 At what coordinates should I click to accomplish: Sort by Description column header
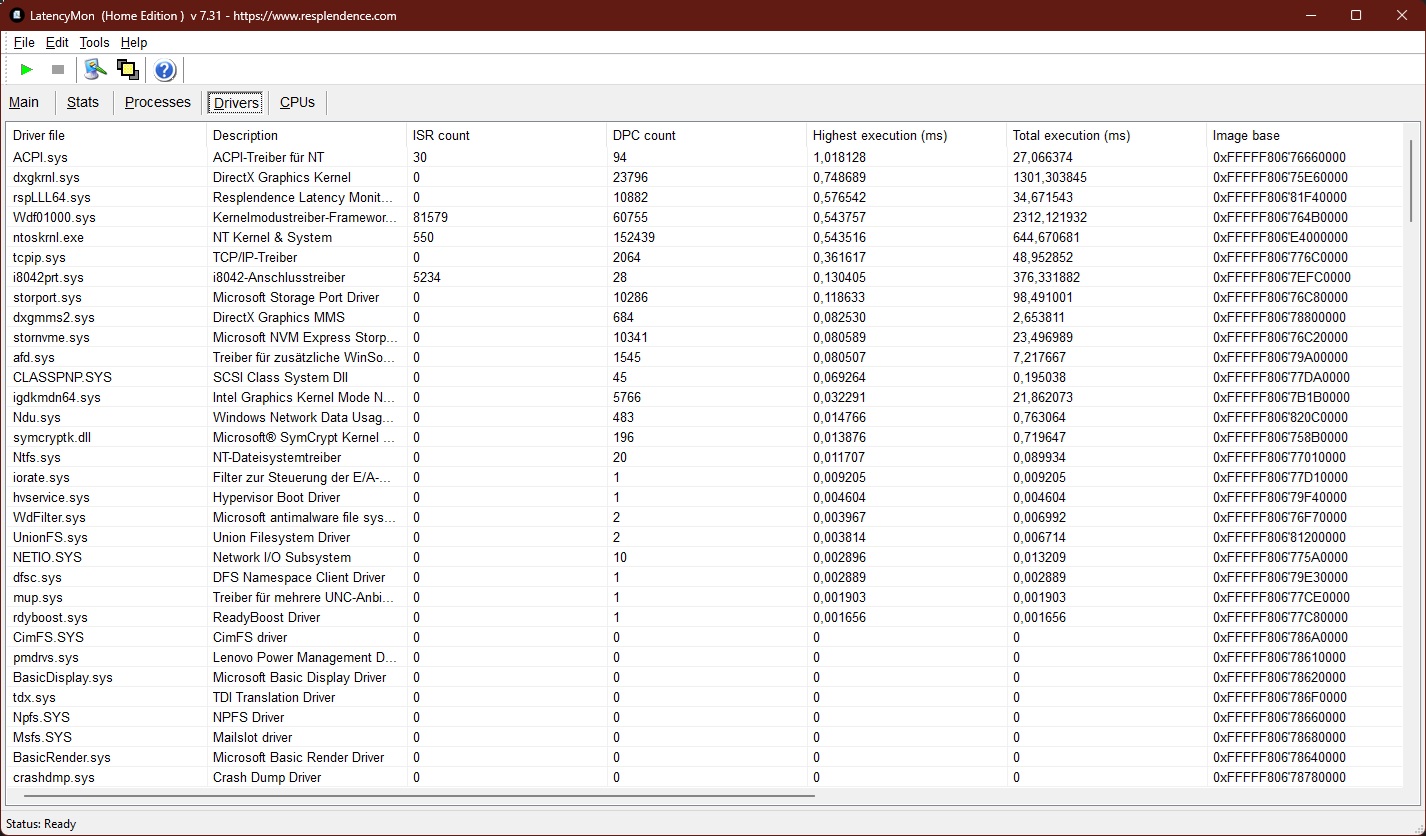pos(306,135)
